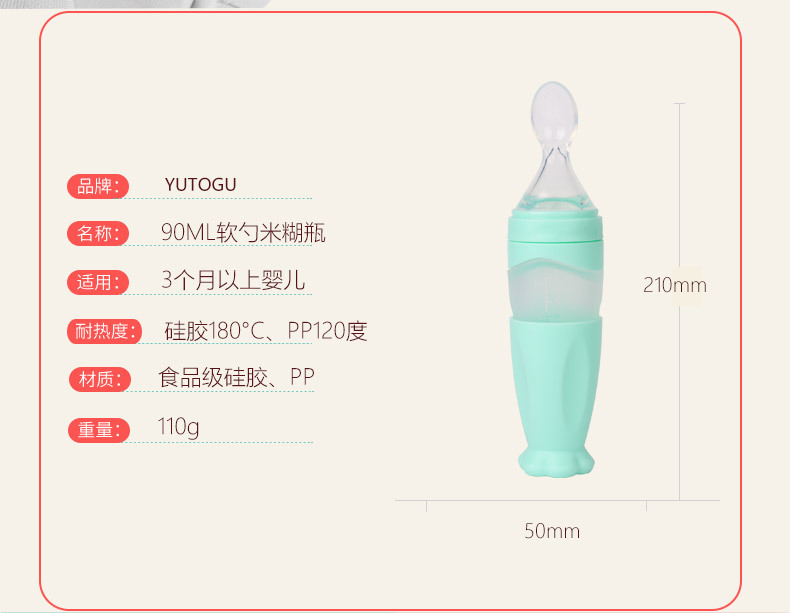The image size is (790, 613).
Task: Click the green bottle base sleeve
Action: point(556,383)
